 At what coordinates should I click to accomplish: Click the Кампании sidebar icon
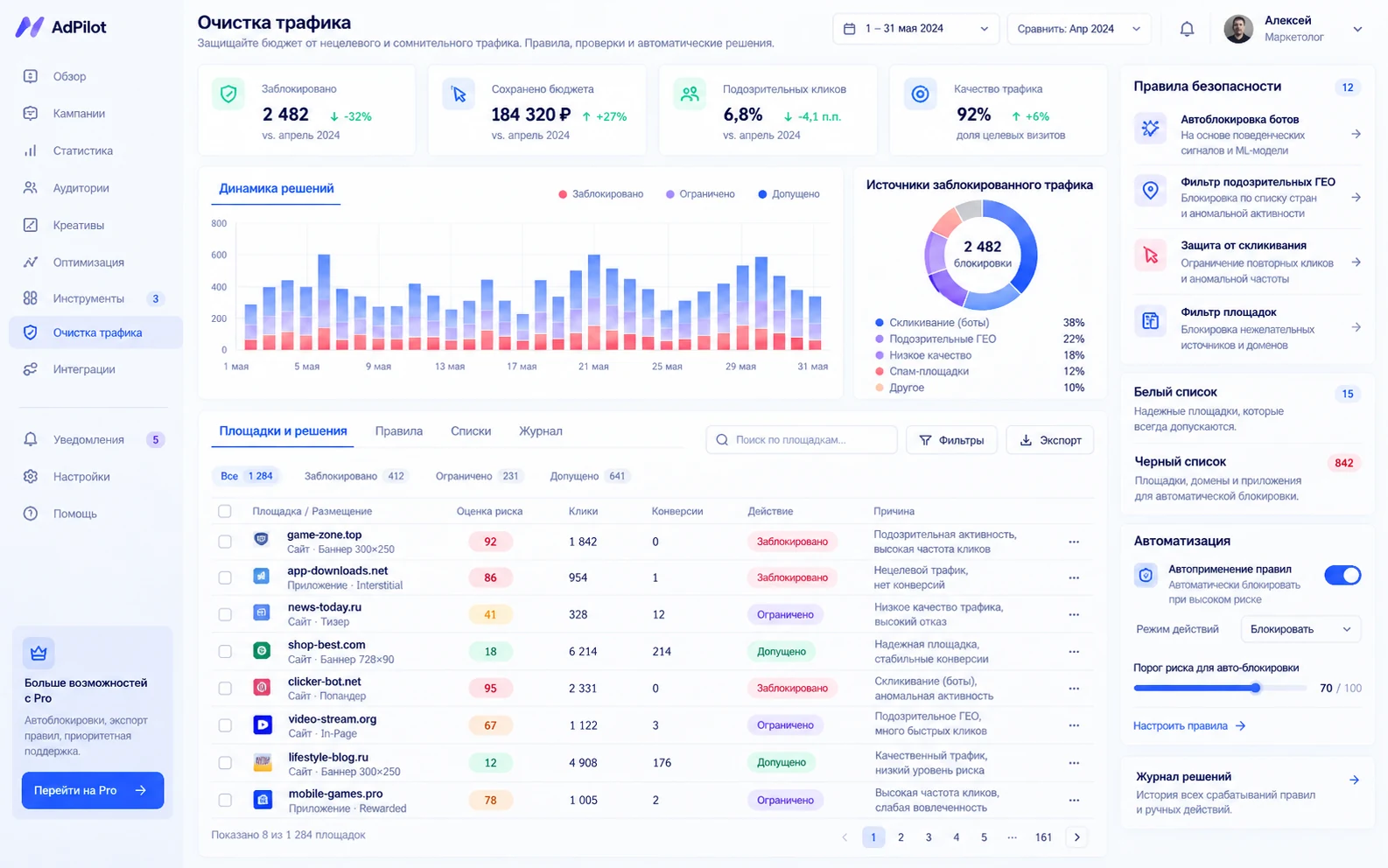click(x=31, y=113)
